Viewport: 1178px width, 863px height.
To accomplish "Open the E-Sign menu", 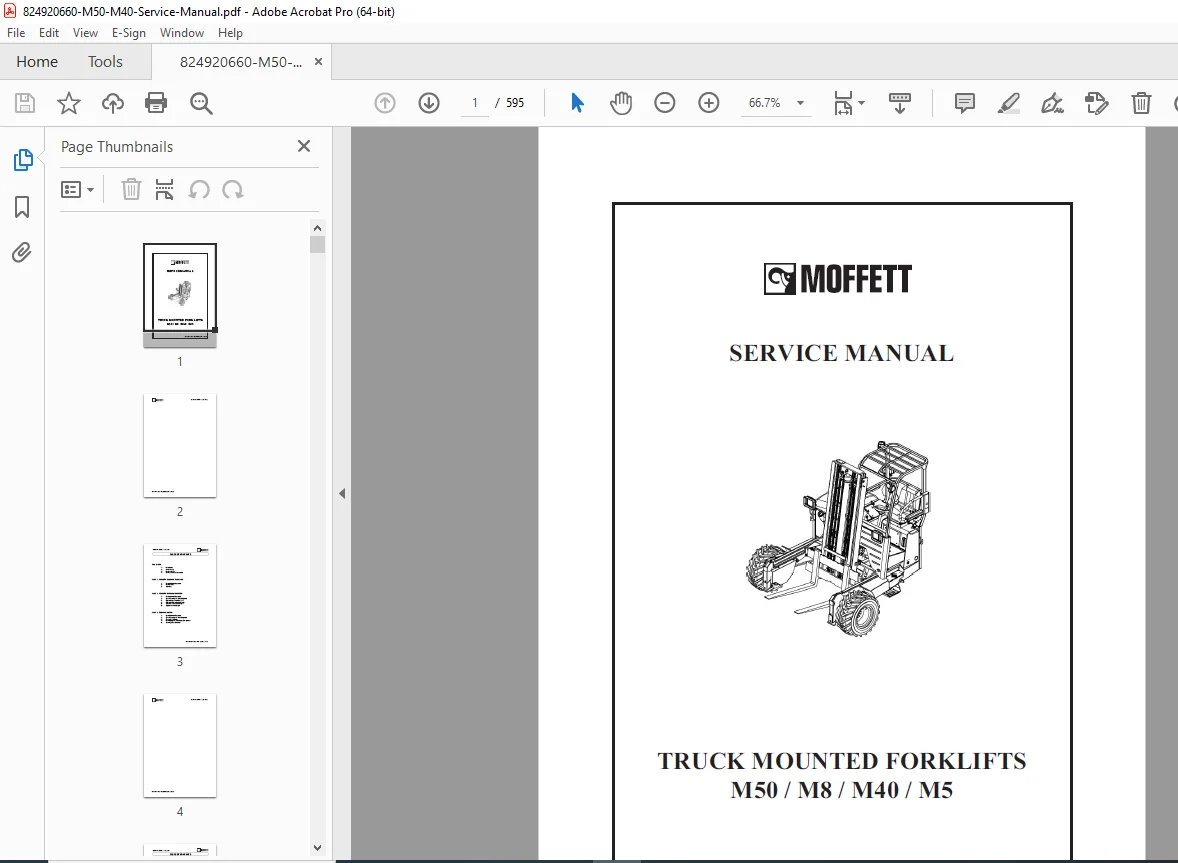I will 128,33.
